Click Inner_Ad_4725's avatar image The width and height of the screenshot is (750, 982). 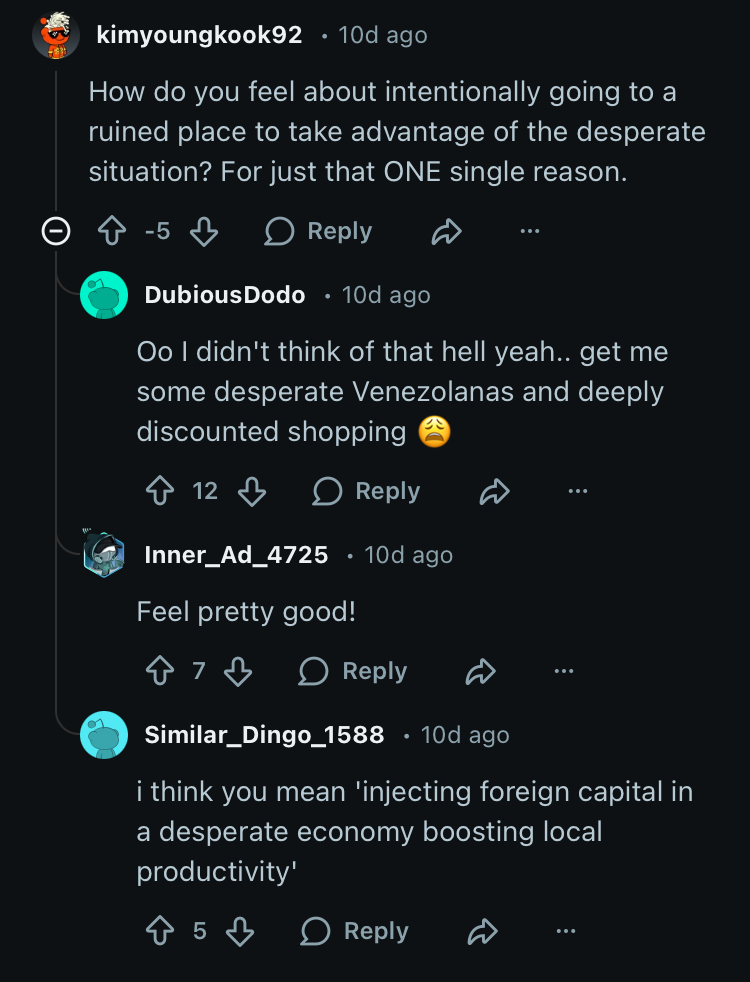pyautogui.click(x=104, y=555)
